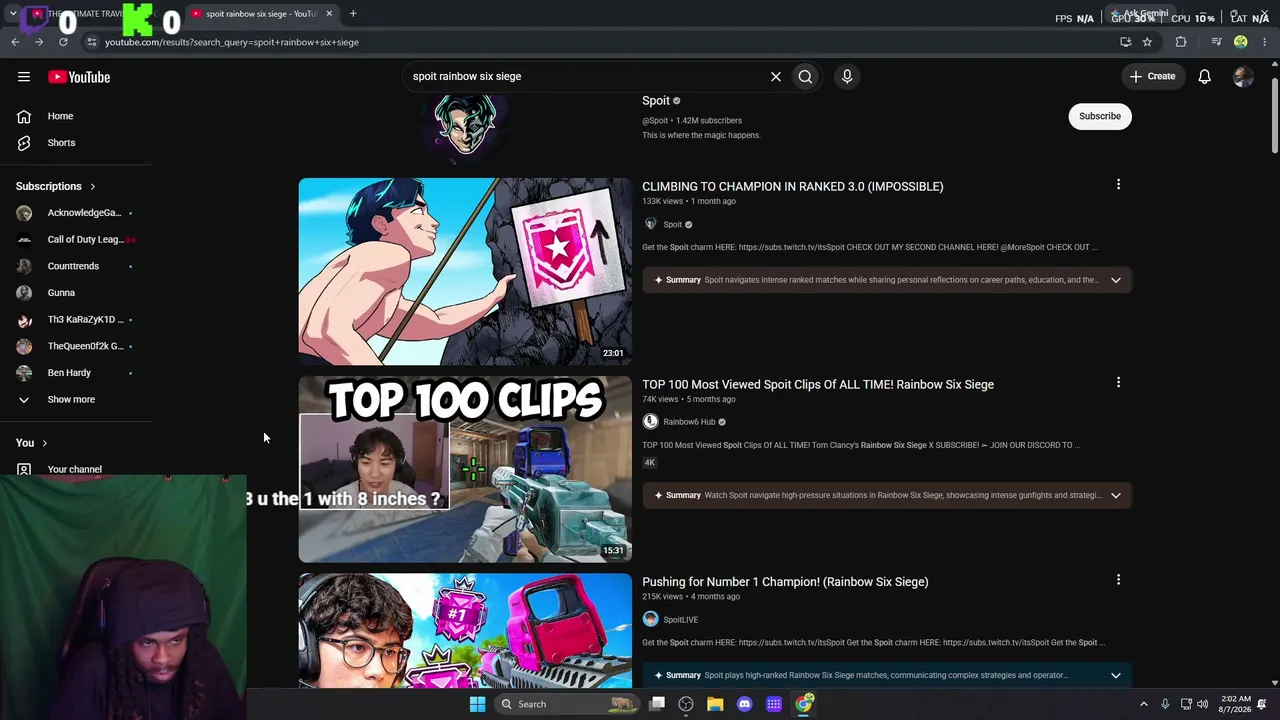Clear the search query with the X
Viewport: 1280px width, 720px height.
(775, 76)
